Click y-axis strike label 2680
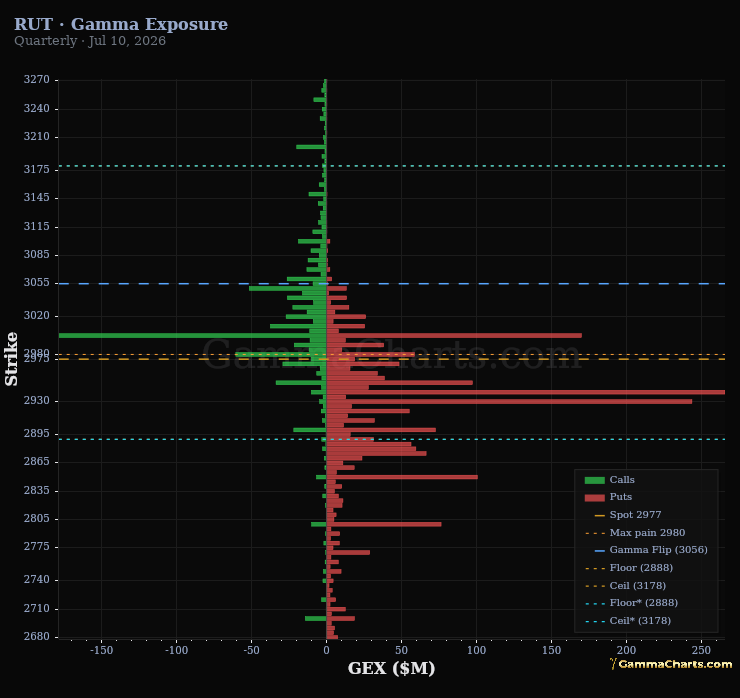 coord(37,636)
